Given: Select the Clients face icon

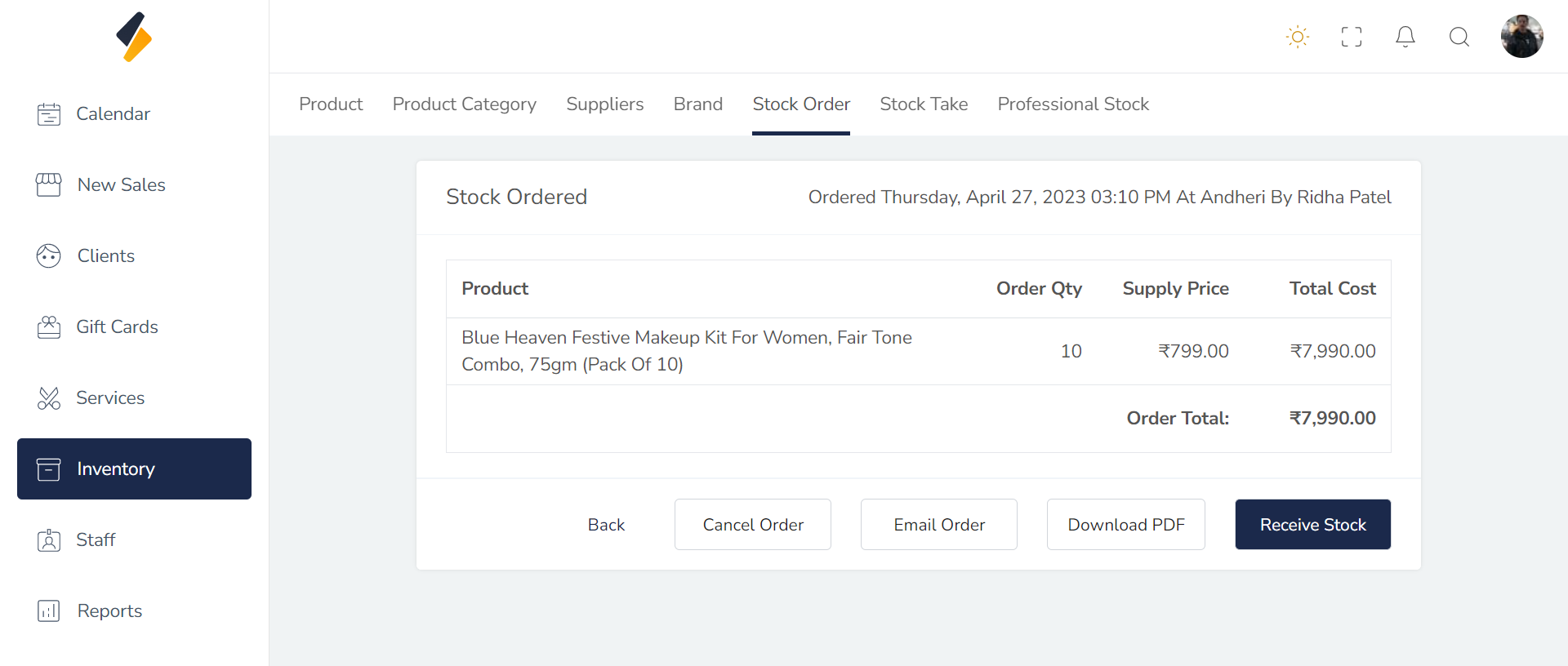Looking at the screenshot, I should click(49, 256).
